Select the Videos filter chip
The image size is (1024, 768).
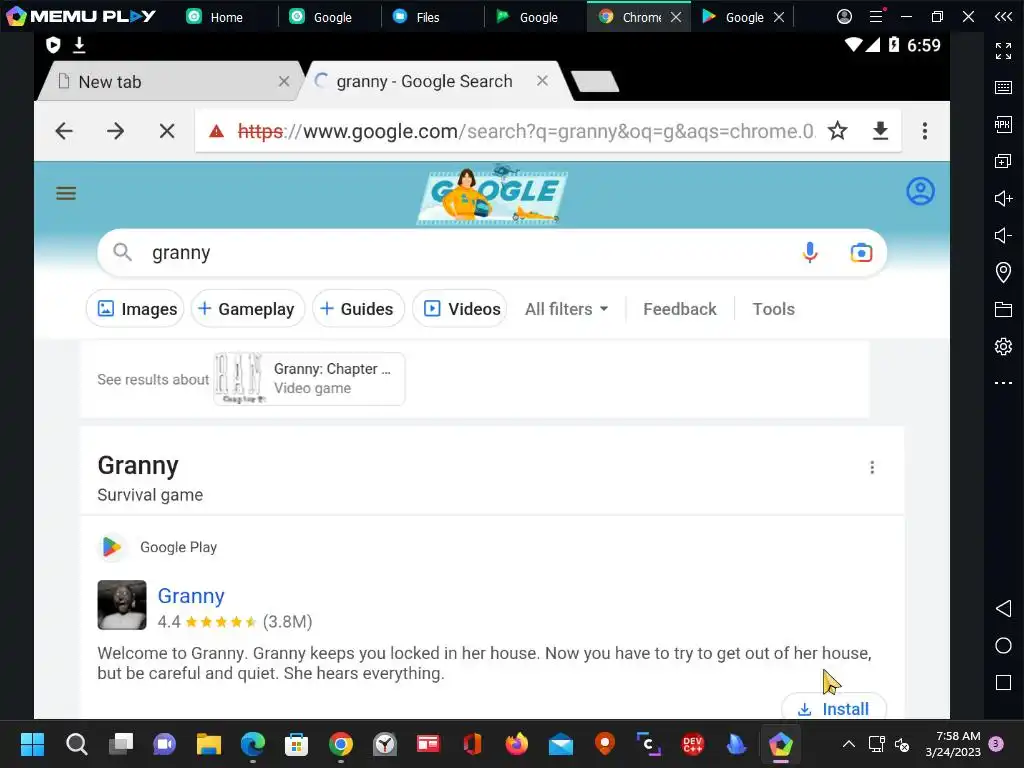(x=460, y=309)
